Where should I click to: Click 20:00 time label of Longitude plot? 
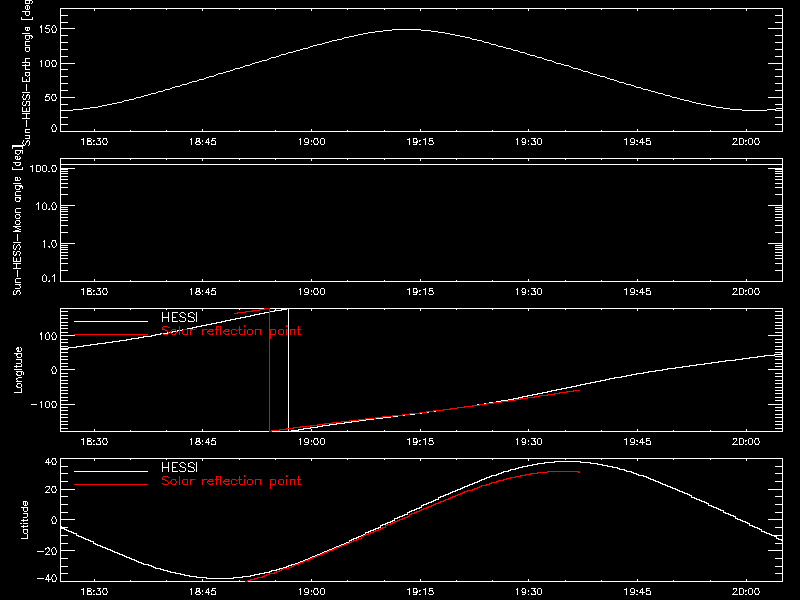click(x=746, y=442)
